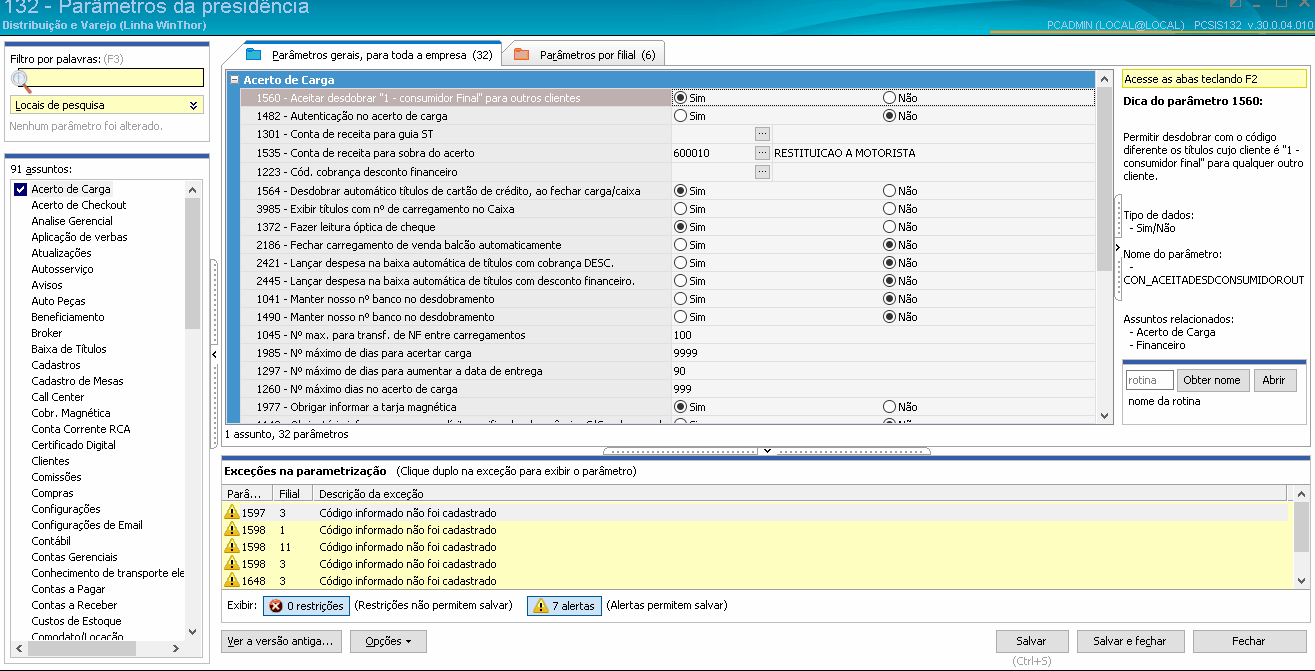Select Sim for parameter 2421 Lançar despesa
Image resolution: width=1315 pixels, height=671 pixels.
coord(681,263)
